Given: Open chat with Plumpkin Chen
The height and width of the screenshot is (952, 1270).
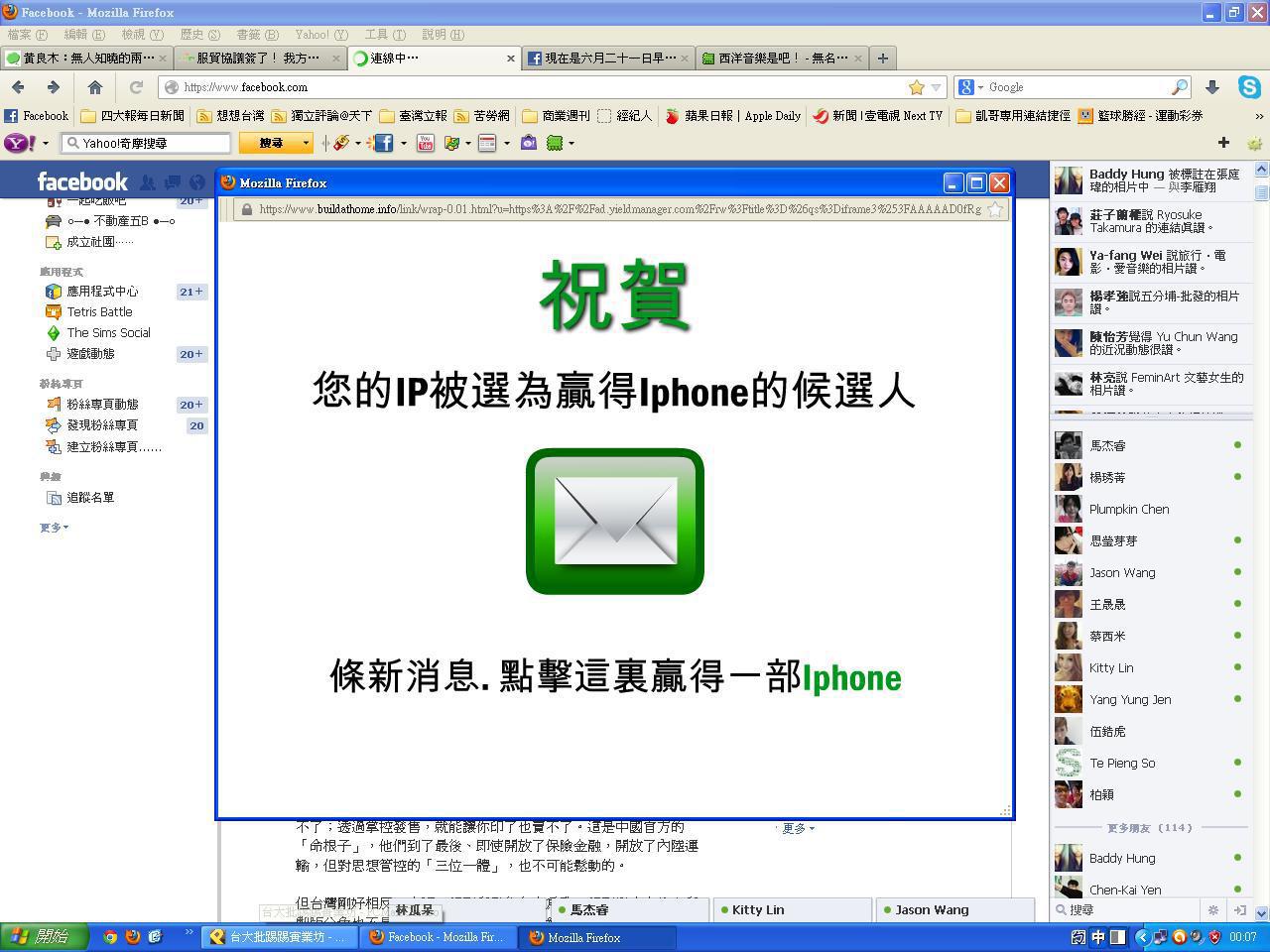Looking at the screenshot, I should pyautogui.click(x=1150, y=509).
